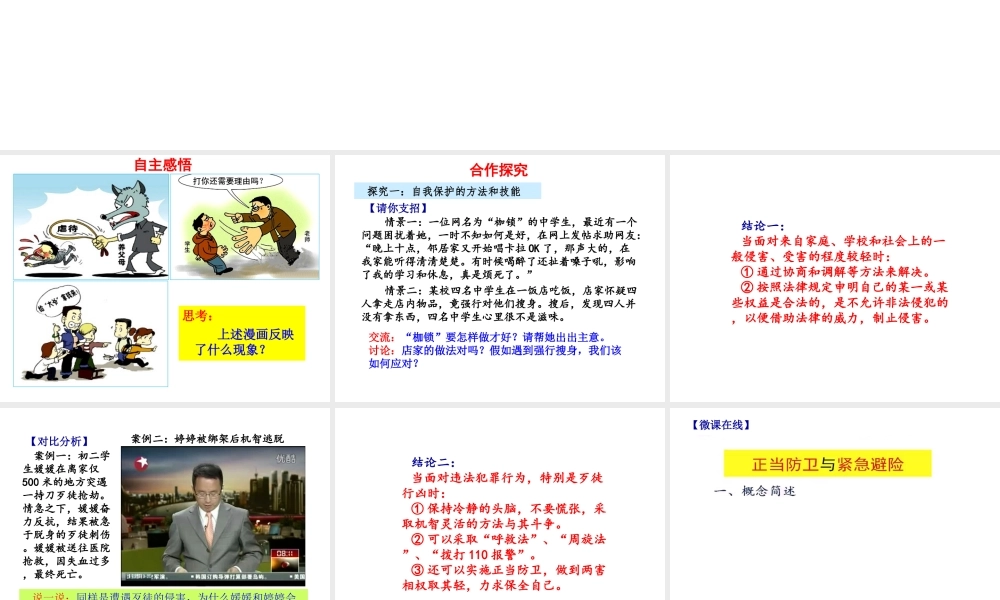
Task: Click the 结论一： heading
Action: pyautogui.click(x=763, y=226)
